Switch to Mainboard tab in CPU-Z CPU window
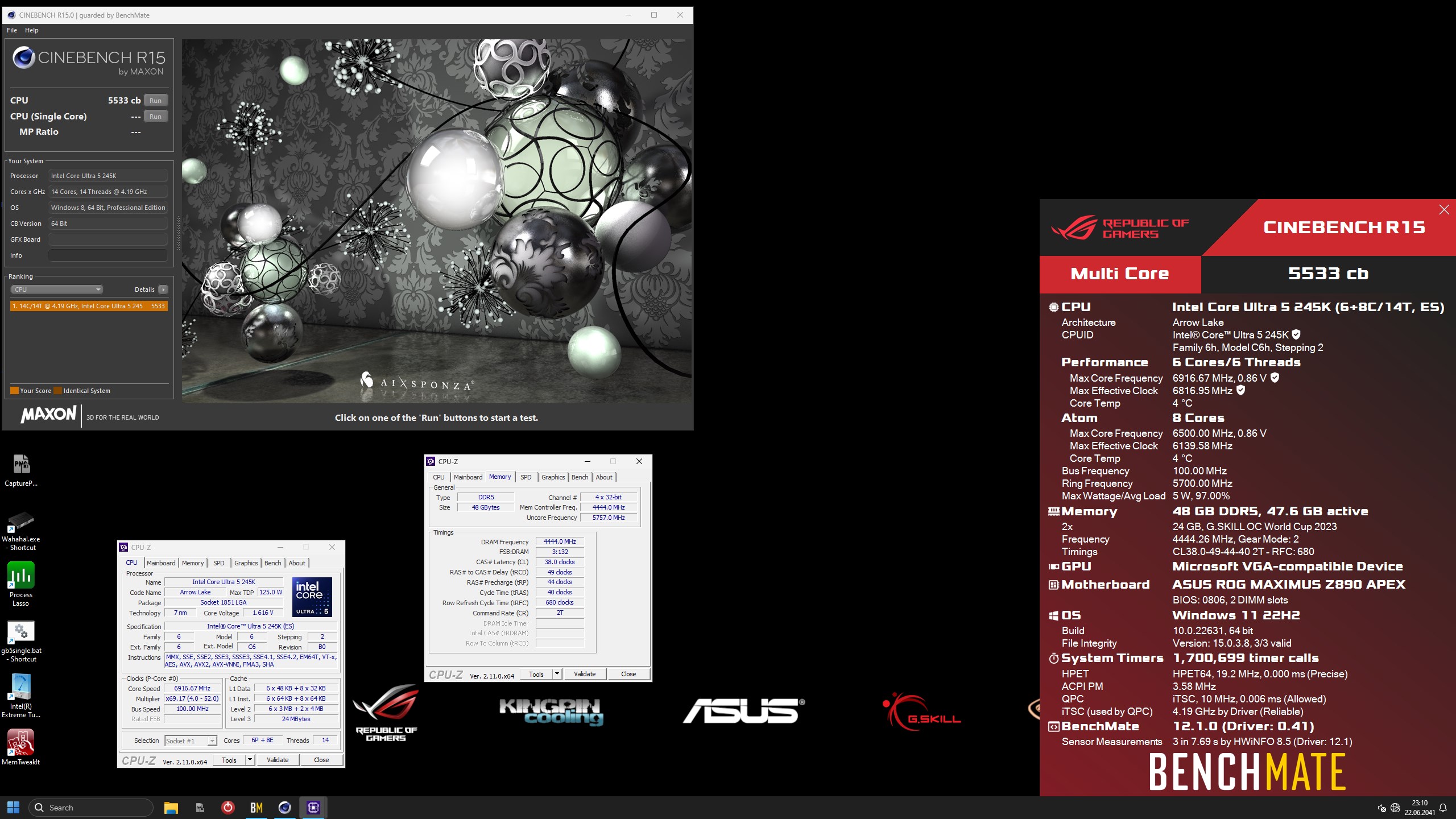Viewport: 1456px width, 819px height. click(x=161, y=563)
